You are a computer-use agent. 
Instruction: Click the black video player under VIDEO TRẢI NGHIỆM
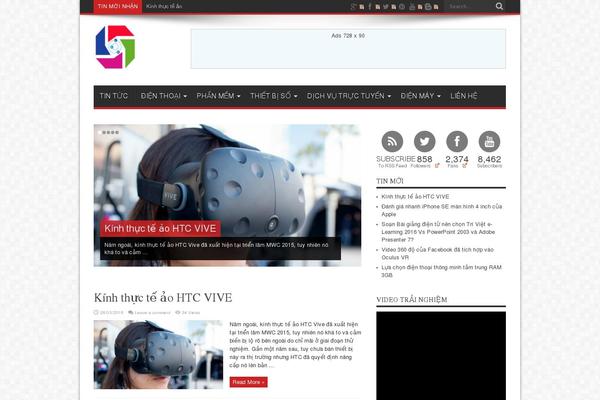click(441, 356)
